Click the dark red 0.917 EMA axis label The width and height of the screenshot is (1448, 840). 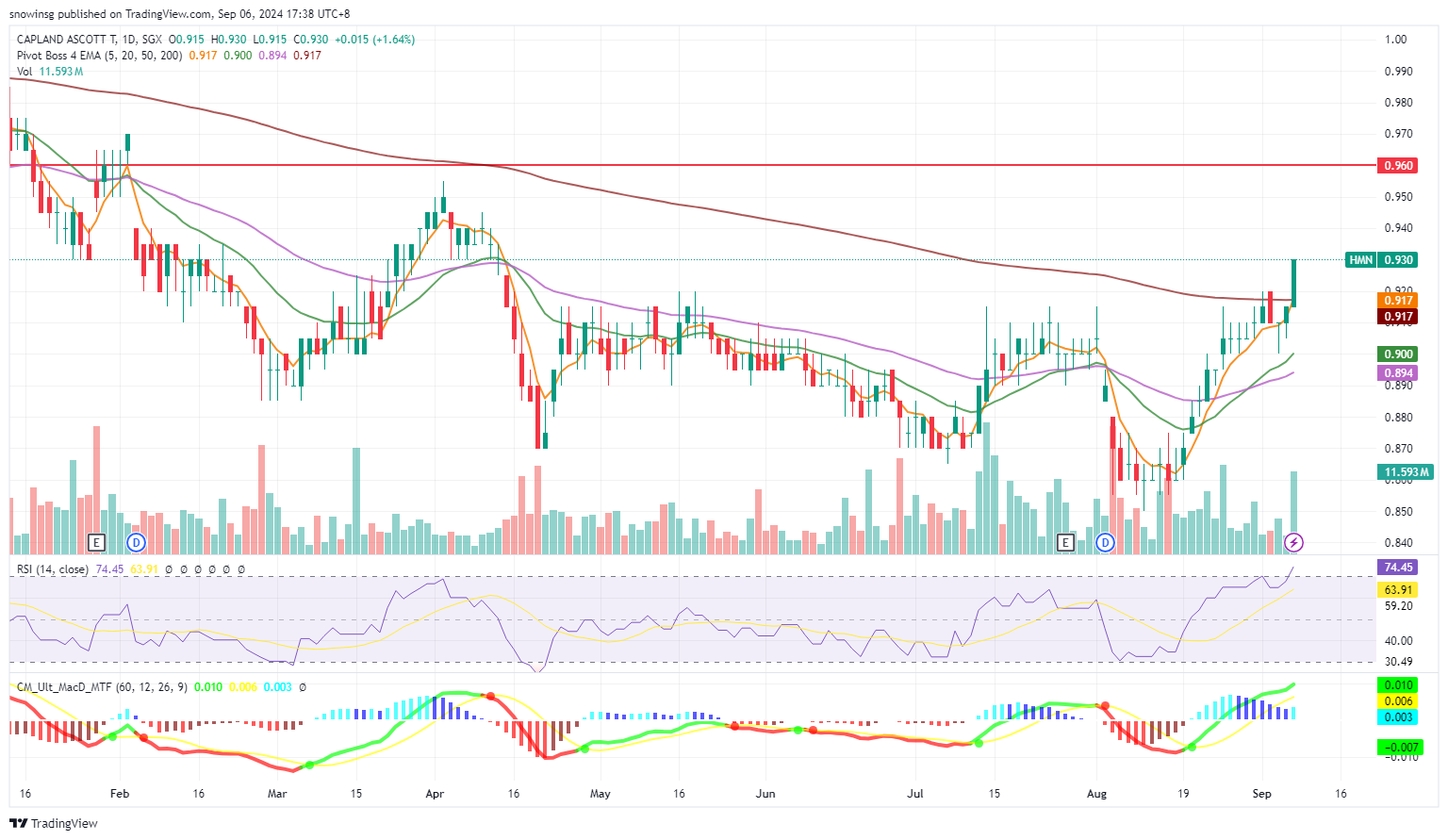point(1398,317)
